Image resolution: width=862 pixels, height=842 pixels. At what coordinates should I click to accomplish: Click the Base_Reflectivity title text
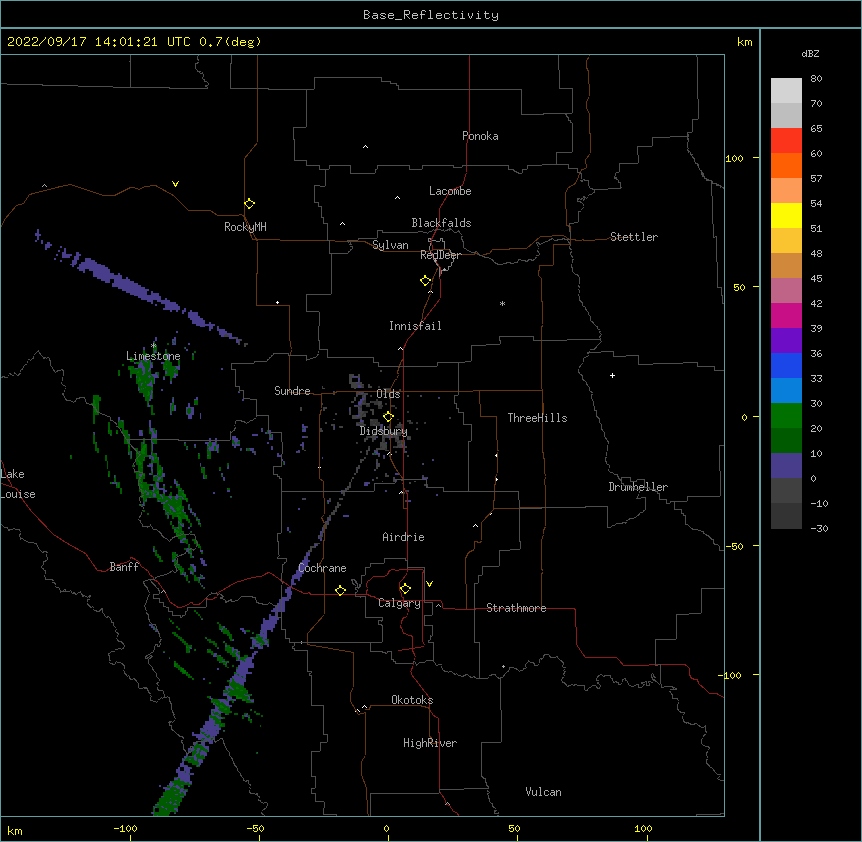(431, 15)
